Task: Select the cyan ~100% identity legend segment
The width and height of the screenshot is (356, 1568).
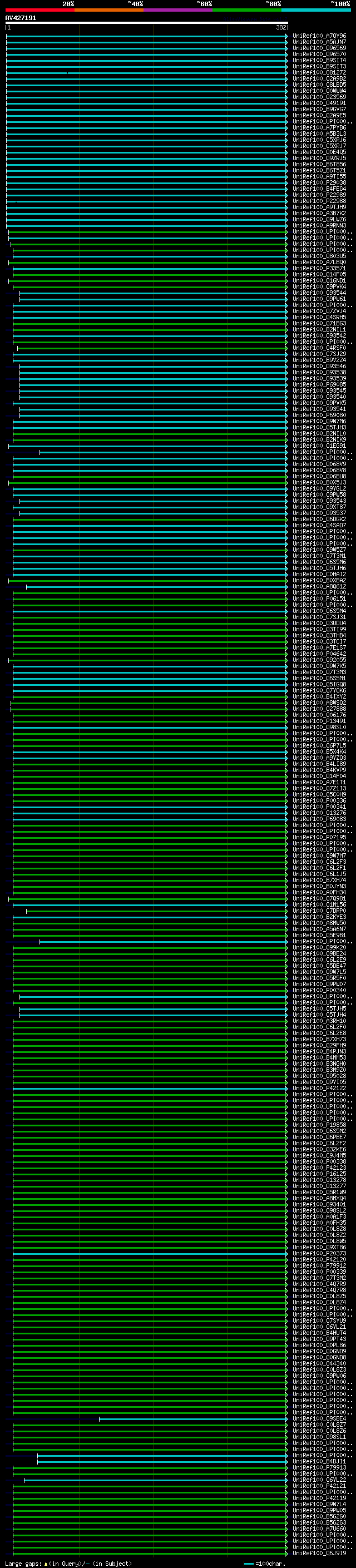Action: [x=316, y=10]
